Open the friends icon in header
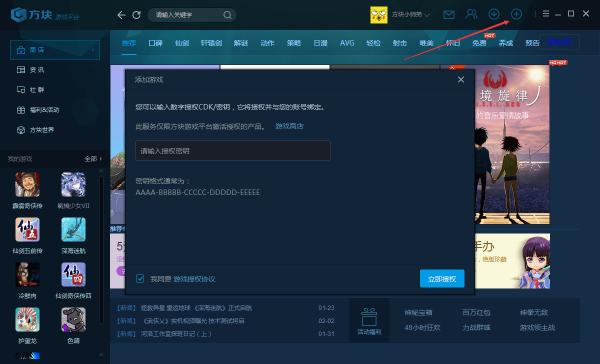600x364 pixels. pyautogui.click(x=471, y=14)
